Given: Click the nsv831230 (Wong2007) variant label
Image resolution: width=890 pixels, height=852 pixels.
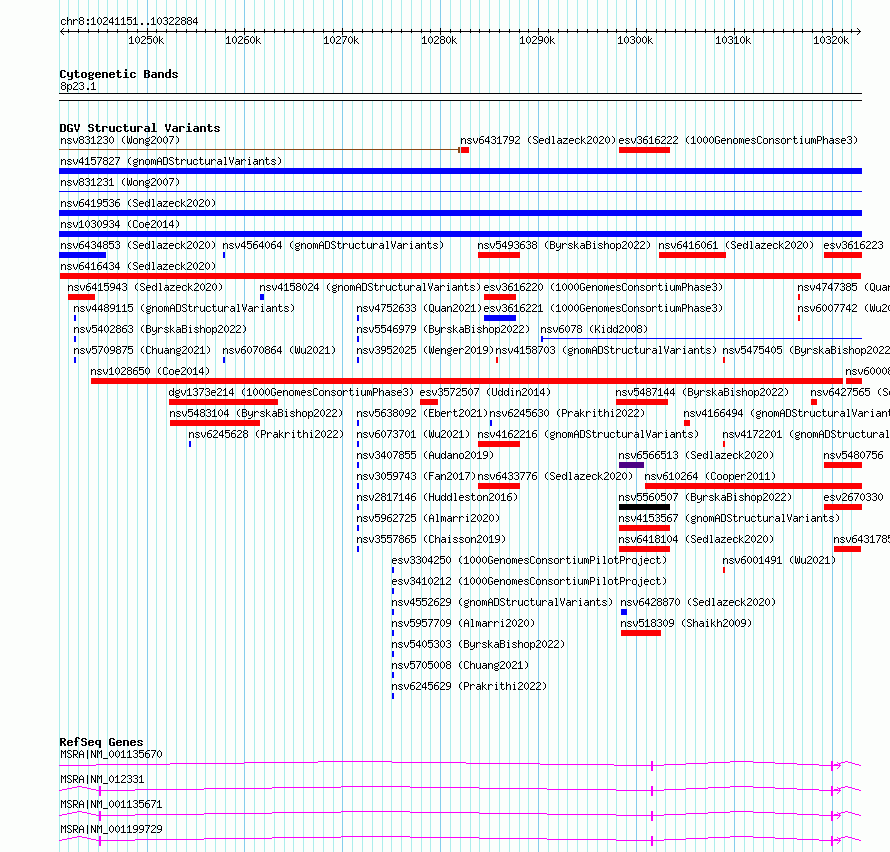Looking at the screenshot, I should pyautogui.click(x=120, y=140).
